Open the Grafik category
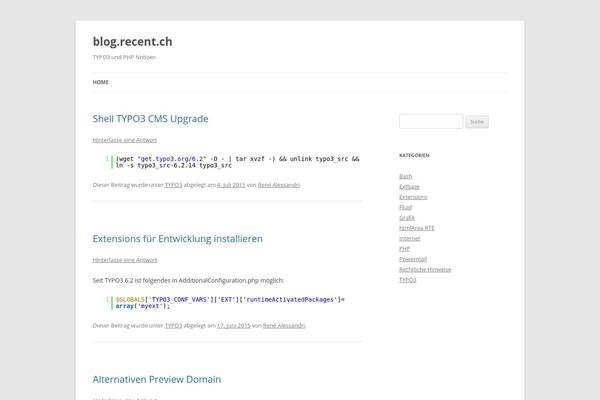The width and height of the screenshot is (600, 400). click(x=407, y=217)
